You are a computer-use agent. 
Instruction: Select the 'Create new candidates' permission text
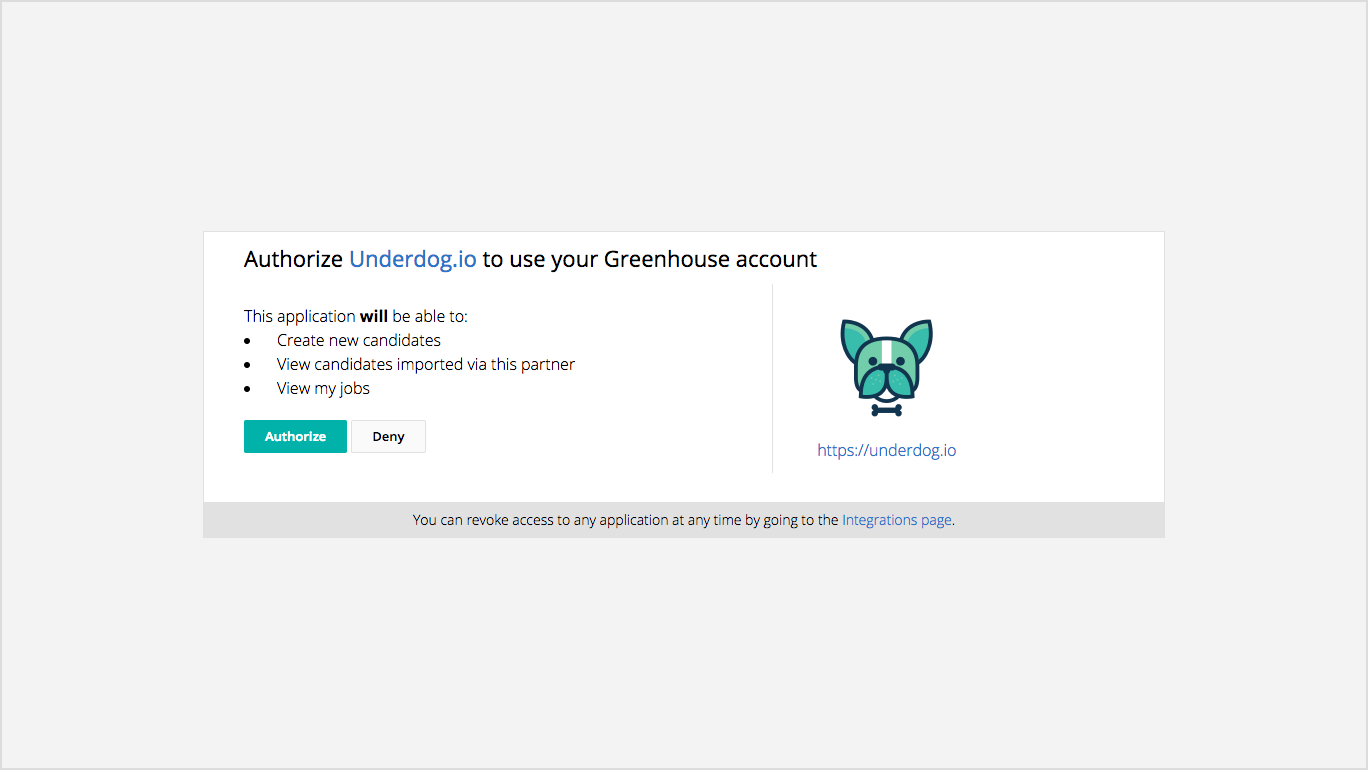tap(359, 340)
